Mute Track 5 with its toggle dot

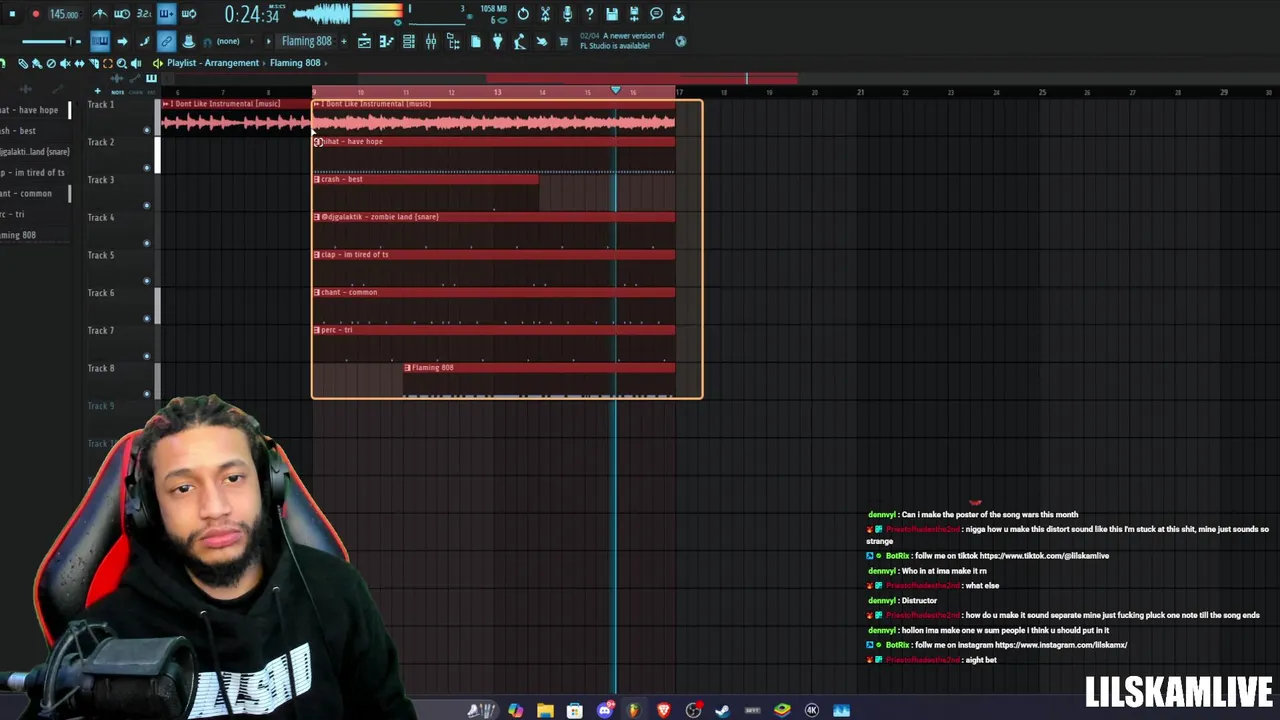click(147, 281)
